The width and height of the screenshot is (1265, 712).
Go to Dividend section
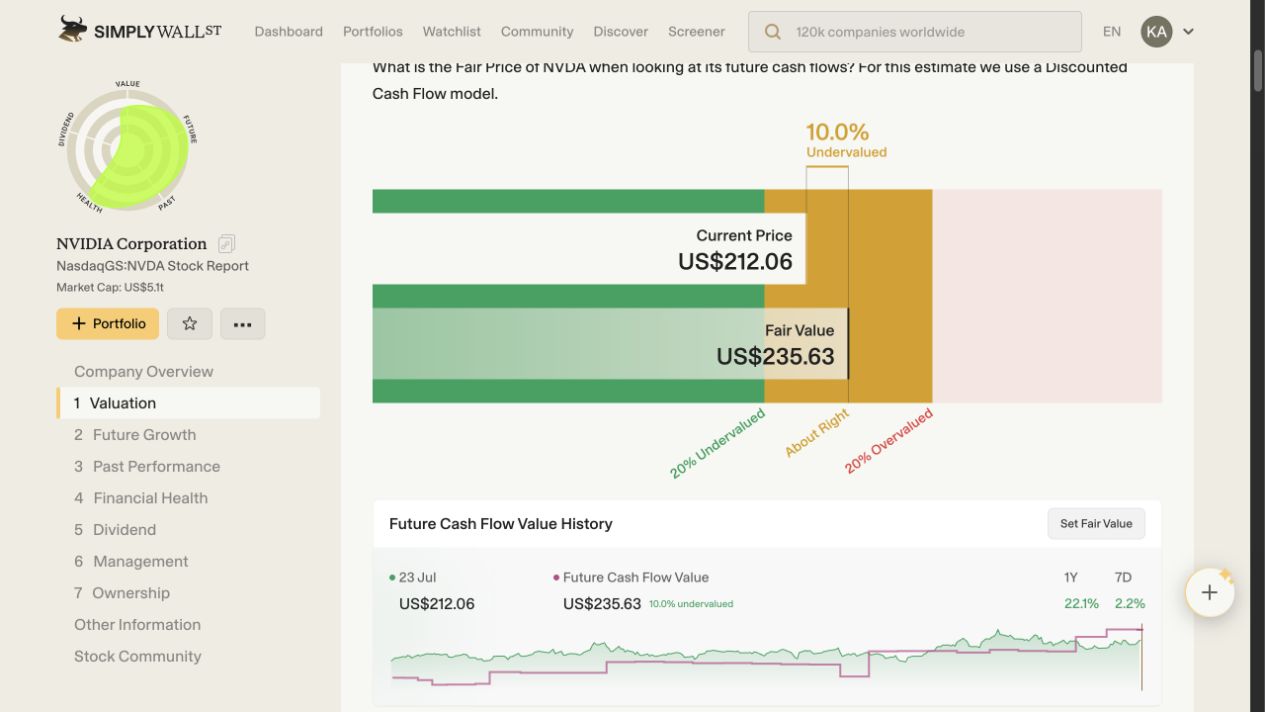click(x=115, y=530)
